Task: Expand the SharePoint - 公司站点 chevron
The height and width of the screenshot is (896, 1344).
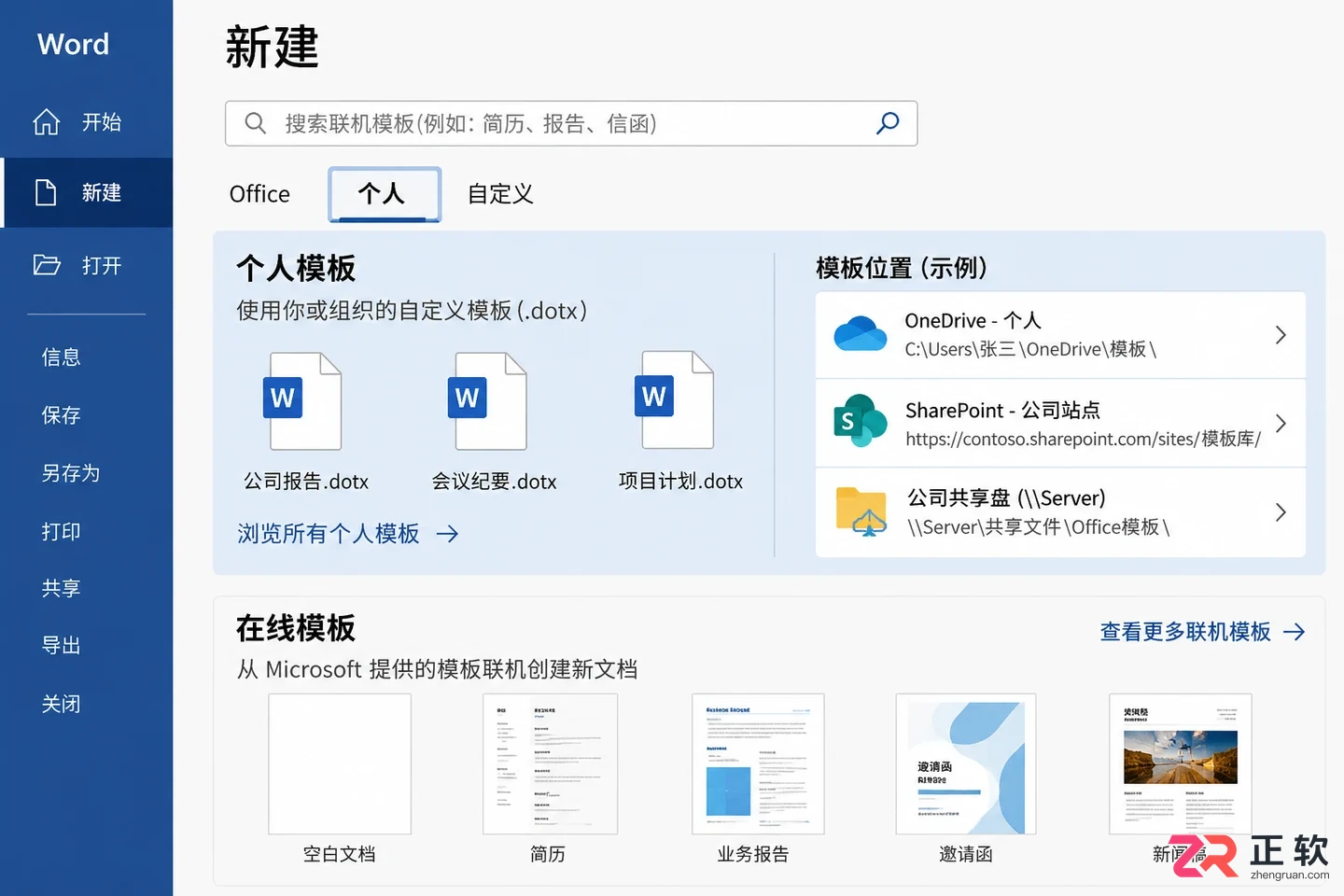Action: (x=1281, y=423)
